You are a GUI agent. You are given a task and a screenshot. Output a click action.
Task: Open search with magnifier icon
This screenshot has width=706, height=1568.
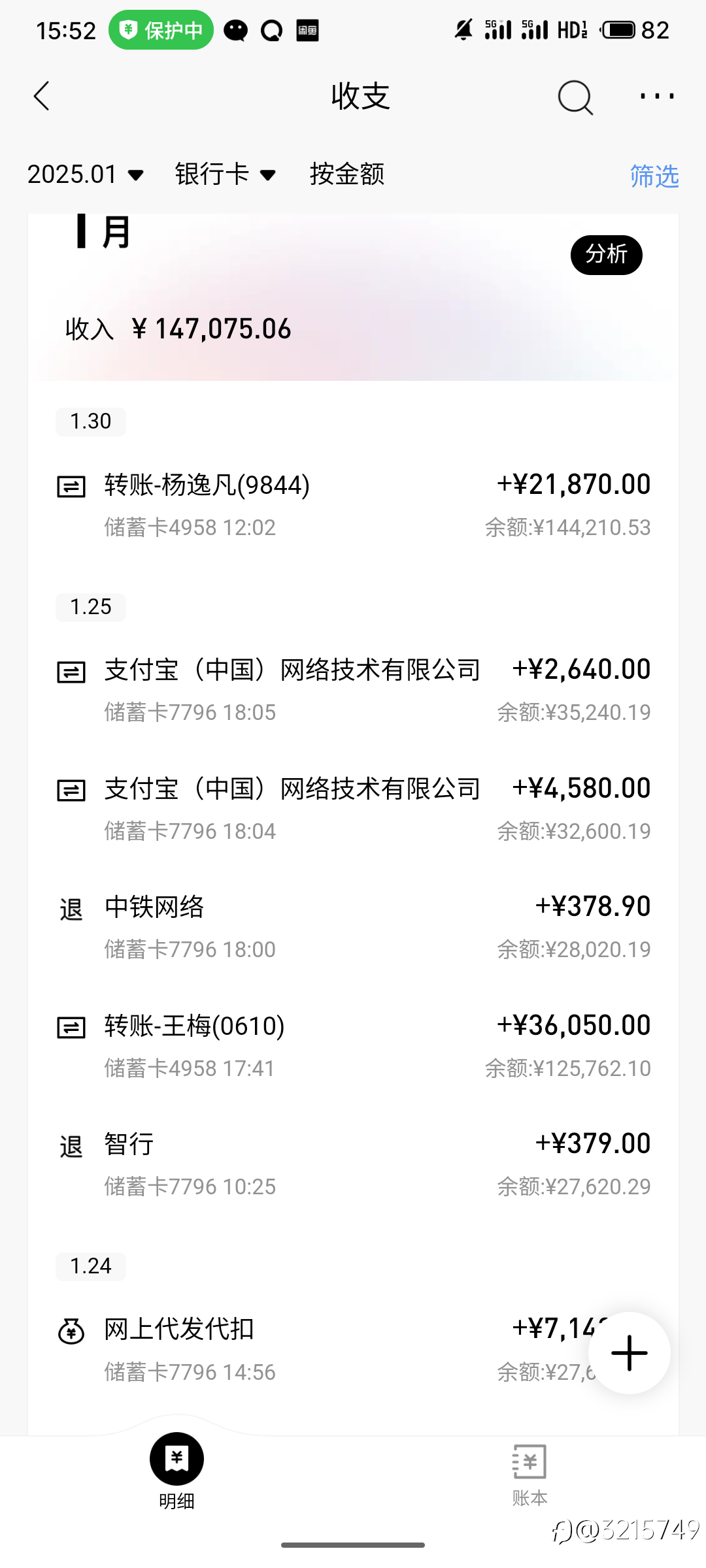(x=575, y=98)
